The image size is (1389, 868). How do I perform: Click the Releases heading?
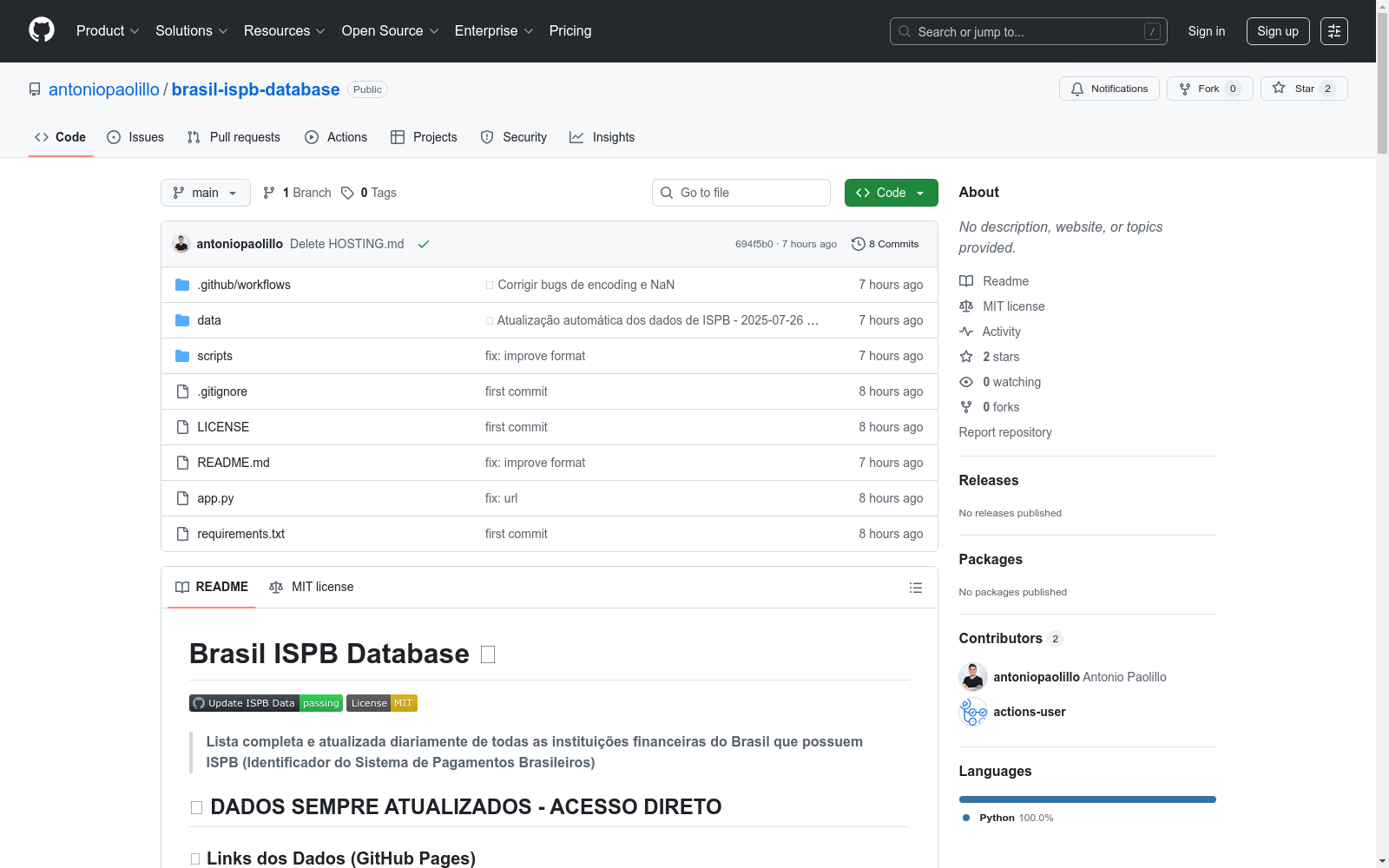pyautogui.click(x=989, y=481)
